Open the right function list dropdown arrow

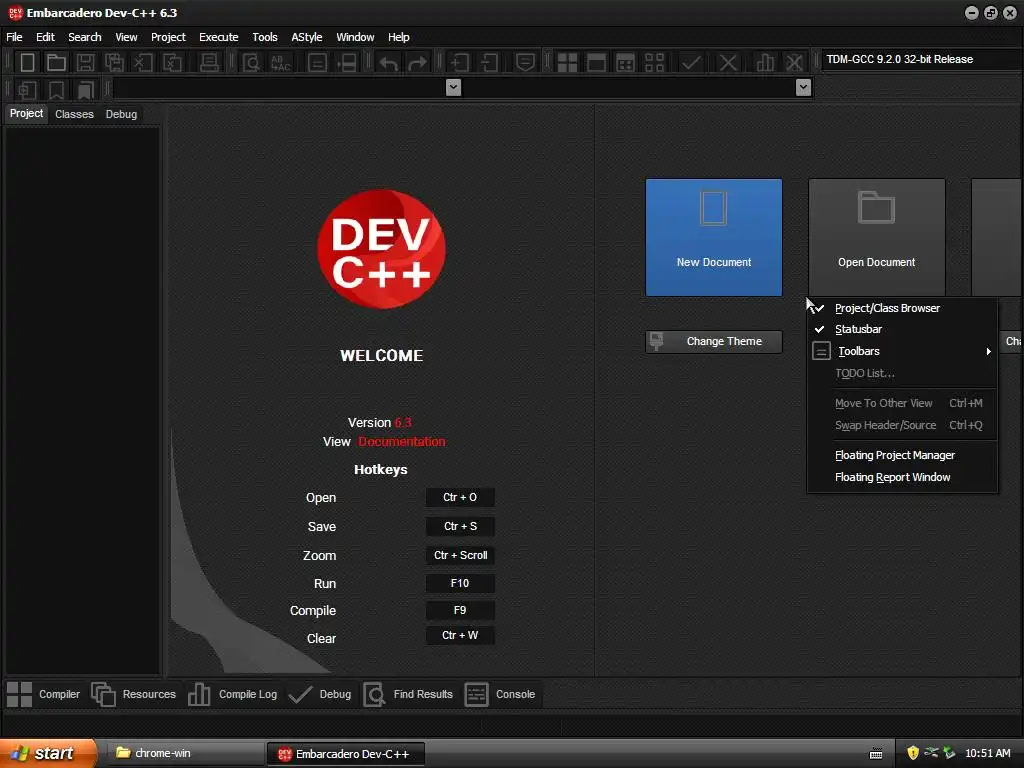(x=803, y=88)
